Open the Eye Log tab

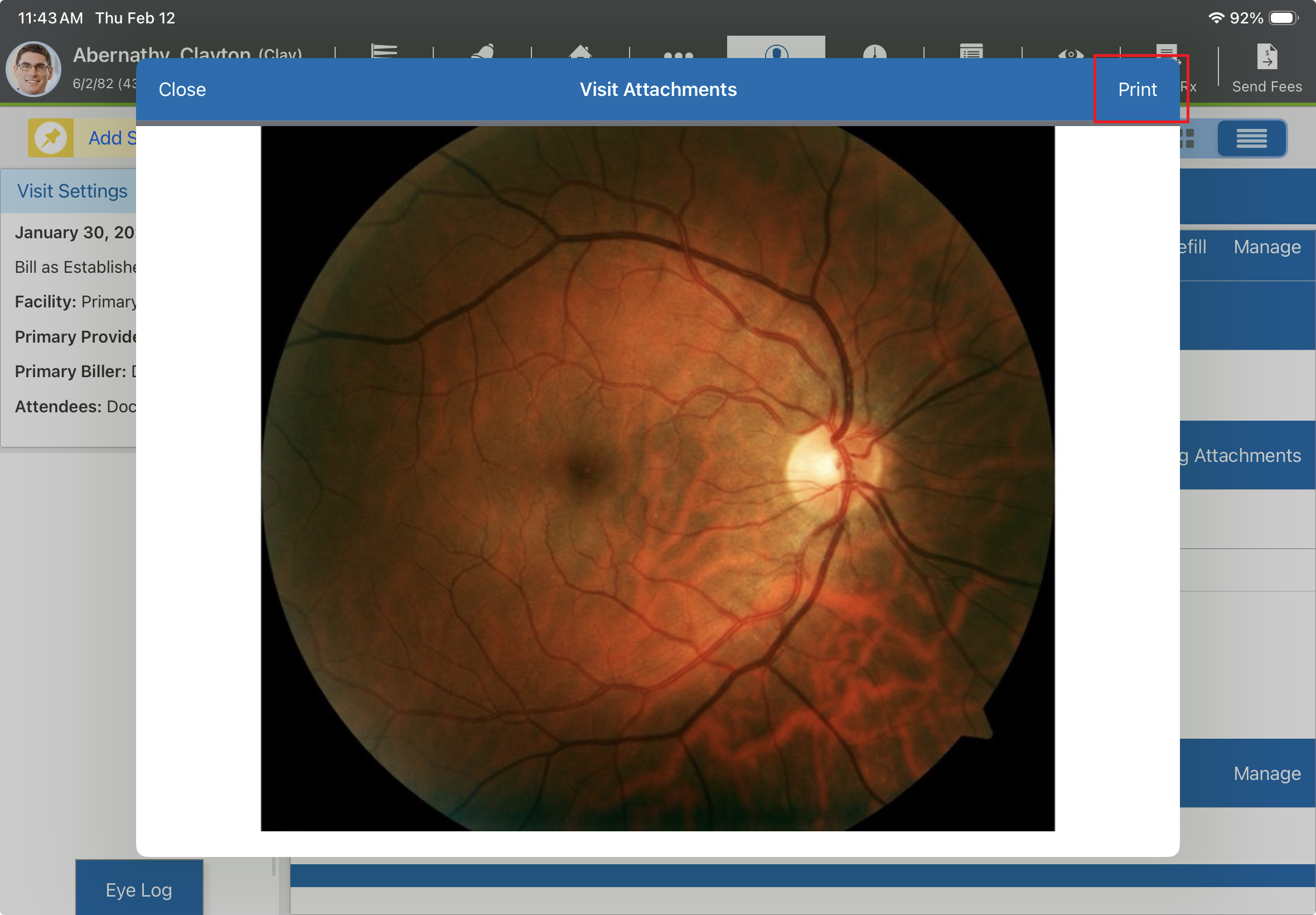click(139, 889)
